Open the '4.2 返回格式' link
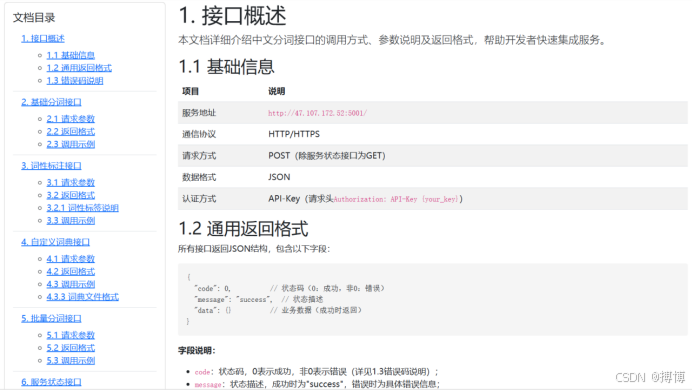This screenshot has width=693, height=391. (x=71, y=272)
